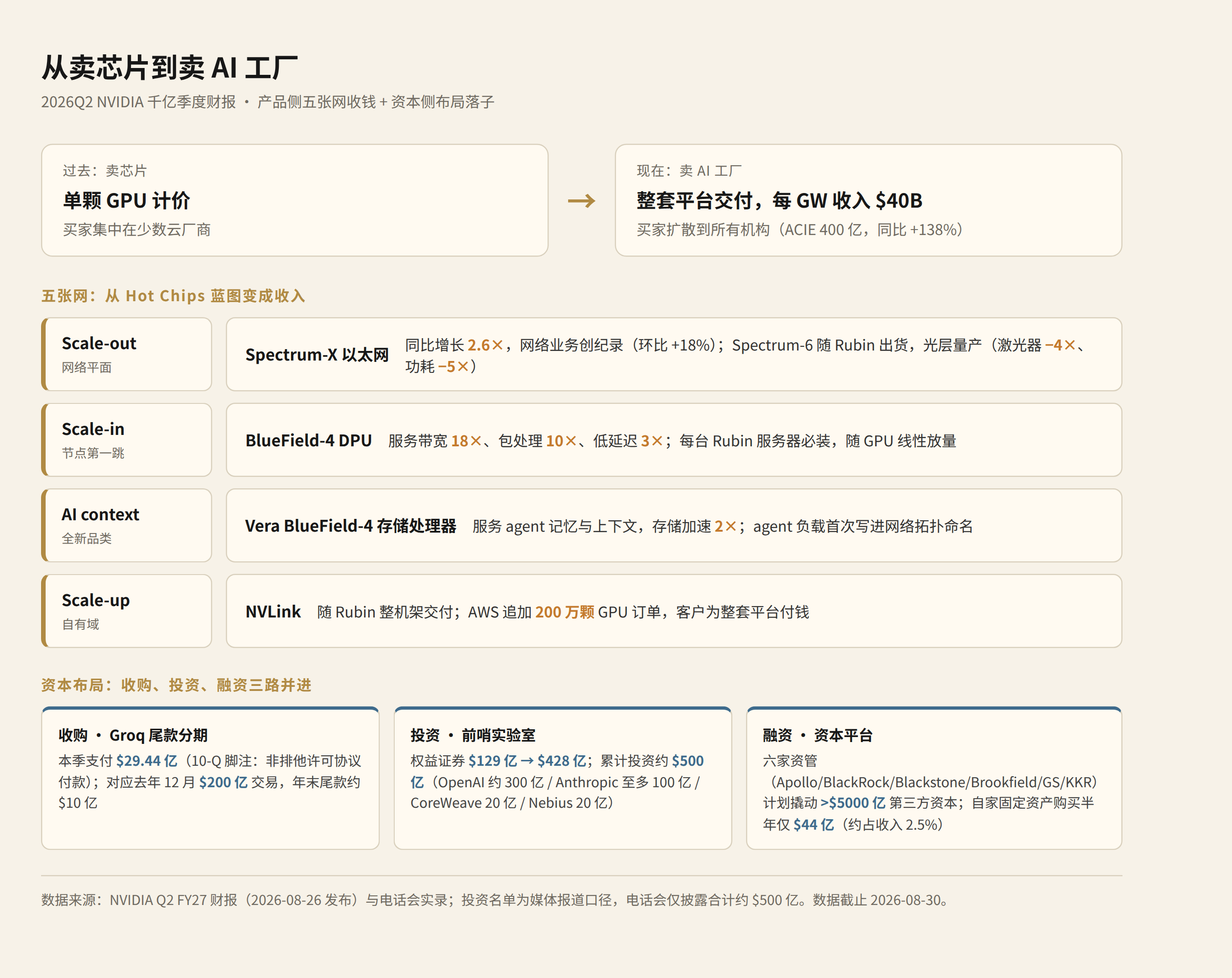Click 节点第一跳 under Scale-in
The width and height of the screenshot is (1232, 978).
93,453
